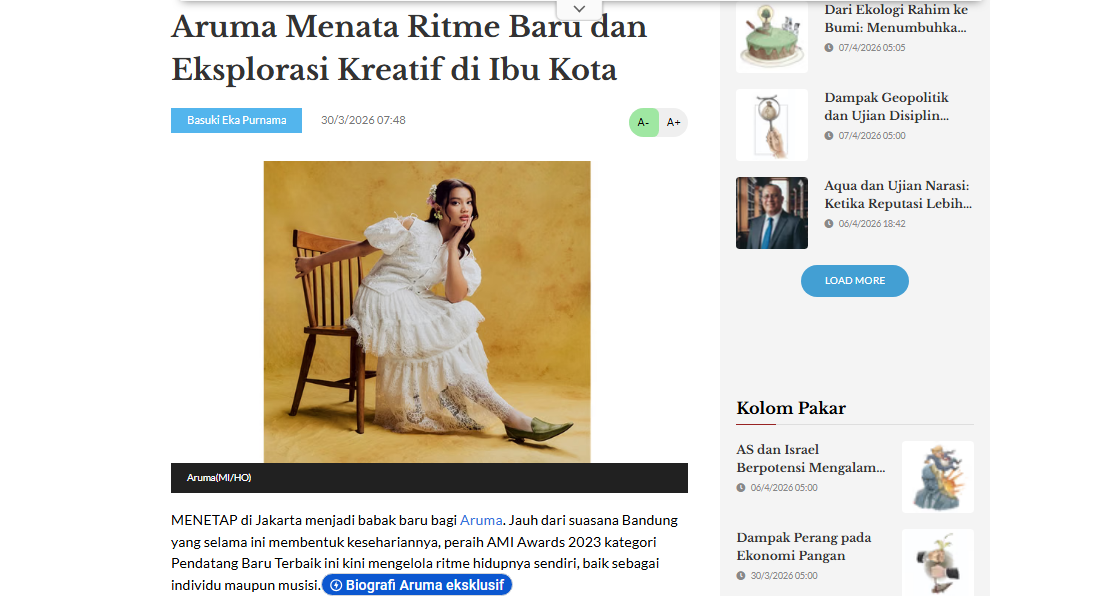1097x596 pixels.
Task: Increase font size with A+ button
Action: click(674, 122)
